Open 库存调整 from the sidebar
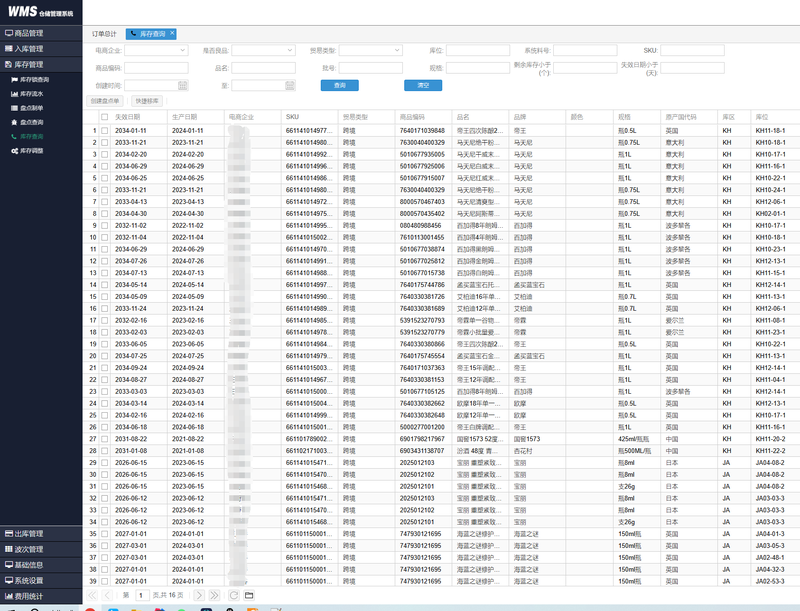800x611 pixels. [31, 151]
